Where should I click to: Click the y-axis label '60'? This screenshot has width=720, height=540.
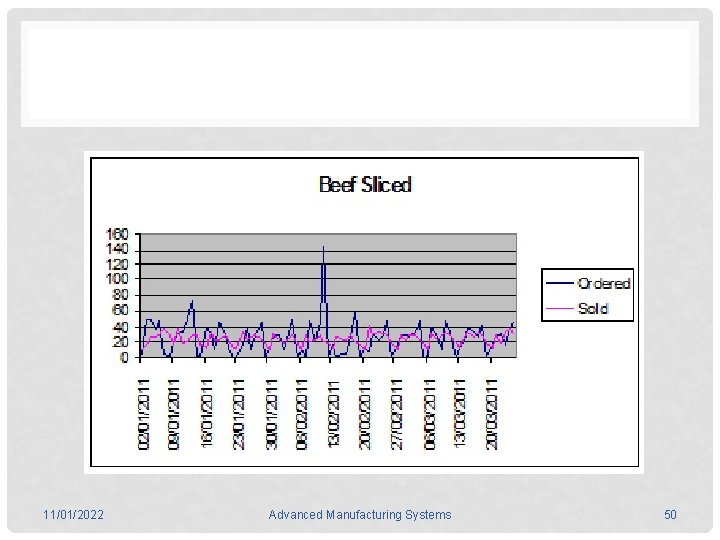point(120,311)
